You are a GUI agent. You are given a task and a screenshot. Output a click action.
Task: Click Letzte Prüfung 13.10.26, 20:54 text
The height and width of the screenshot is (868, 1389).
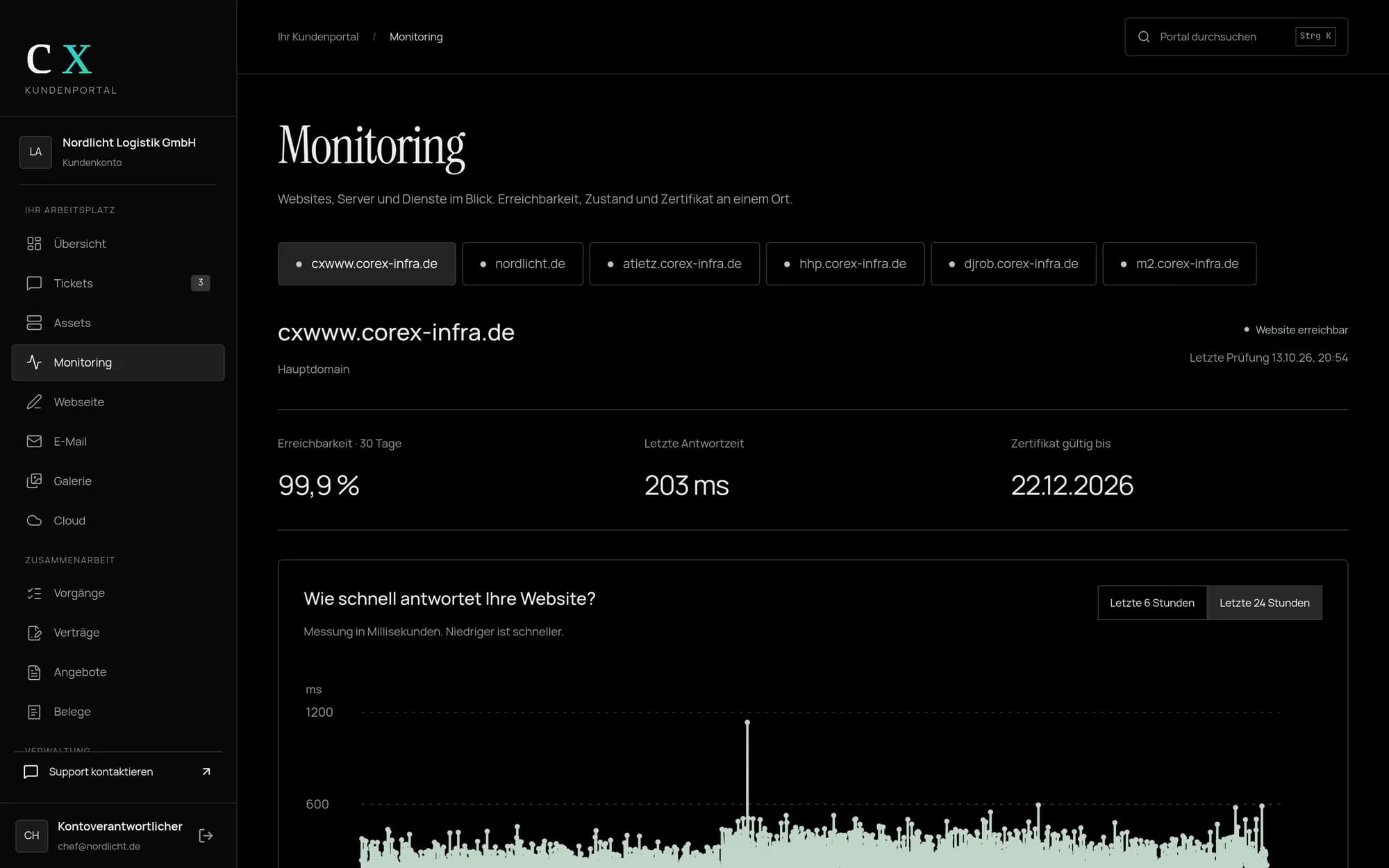(1268, 358)
